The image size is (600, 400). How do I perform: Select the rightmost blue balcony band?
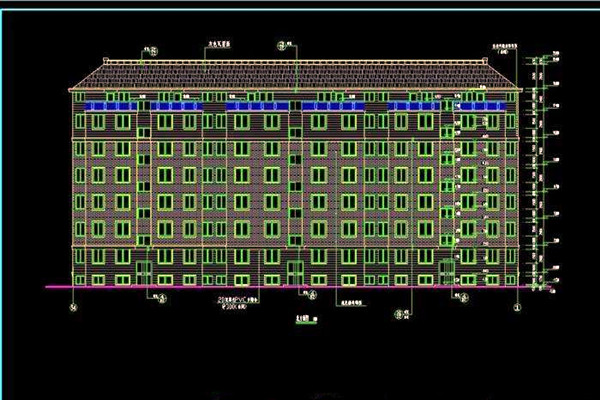click(x=487, y=104)
